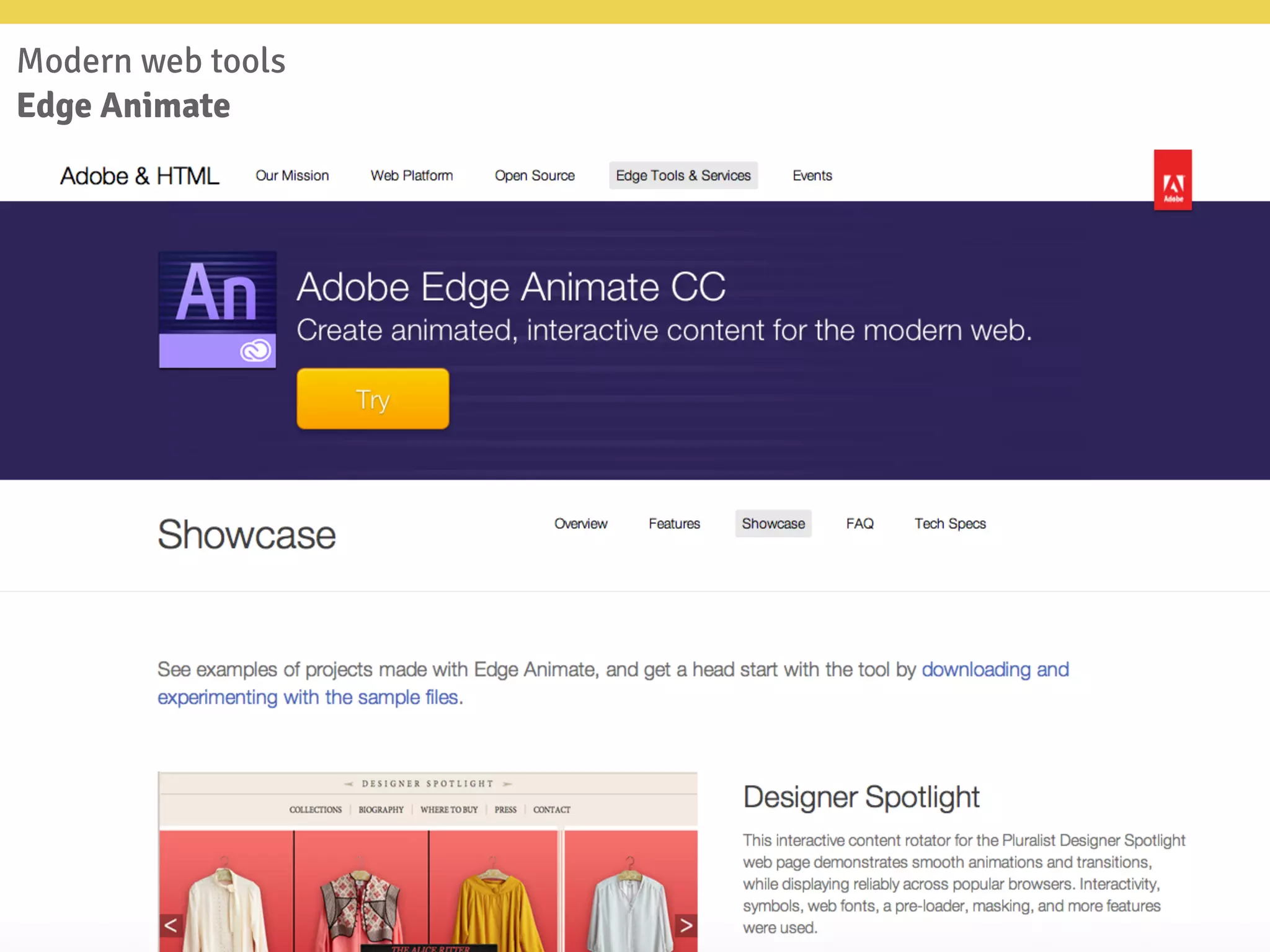Screen dimensions: 1270x952
Task: Click Biography in Designer Spotlight preview
Action: tap(381, 809)
